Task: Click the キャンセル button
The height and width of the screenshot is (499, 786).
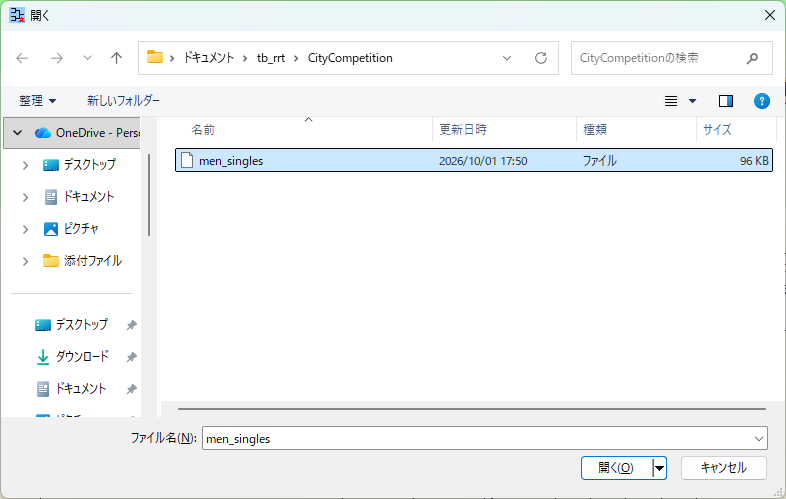Action: 723,468
